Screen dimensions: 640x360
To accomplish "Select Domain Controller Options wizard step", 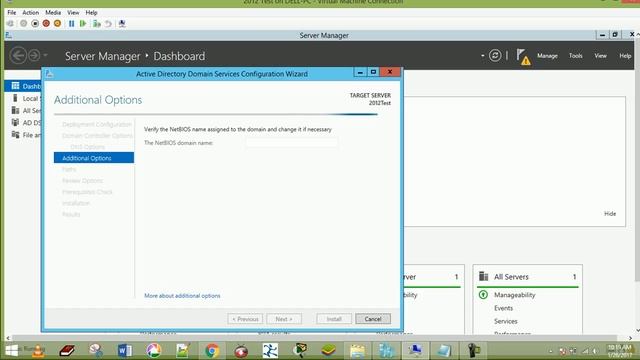I will (x=97, y=136).
